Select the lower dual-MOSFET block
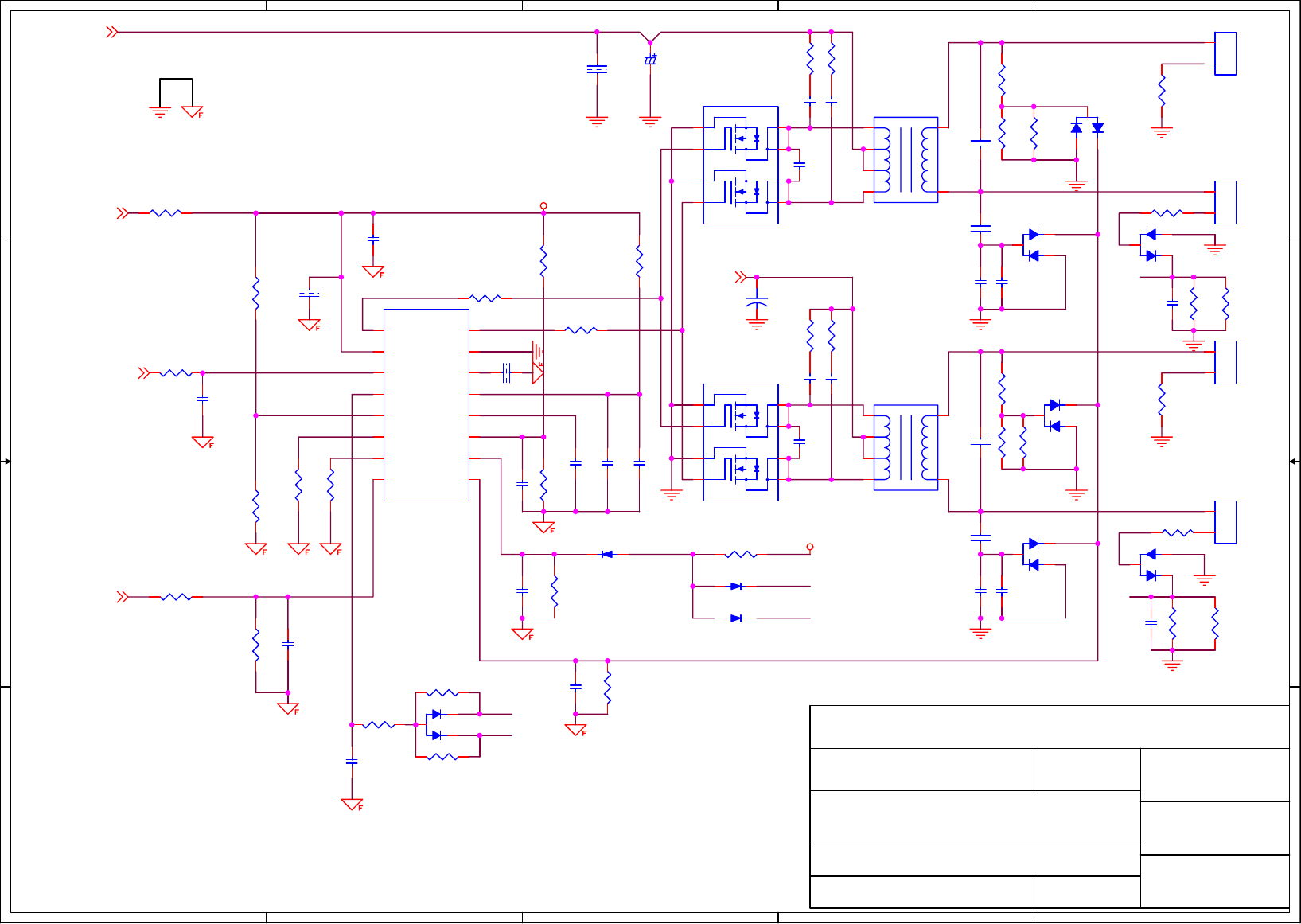Viewport: 1301px width, 924px height. click(x=741, y=443)
